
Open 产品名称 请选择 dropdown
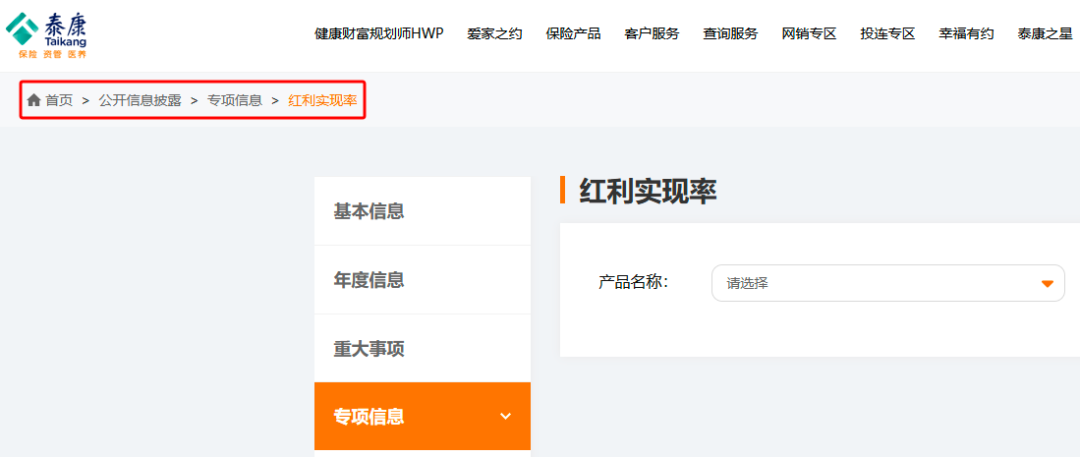click(x=888, y=283)
